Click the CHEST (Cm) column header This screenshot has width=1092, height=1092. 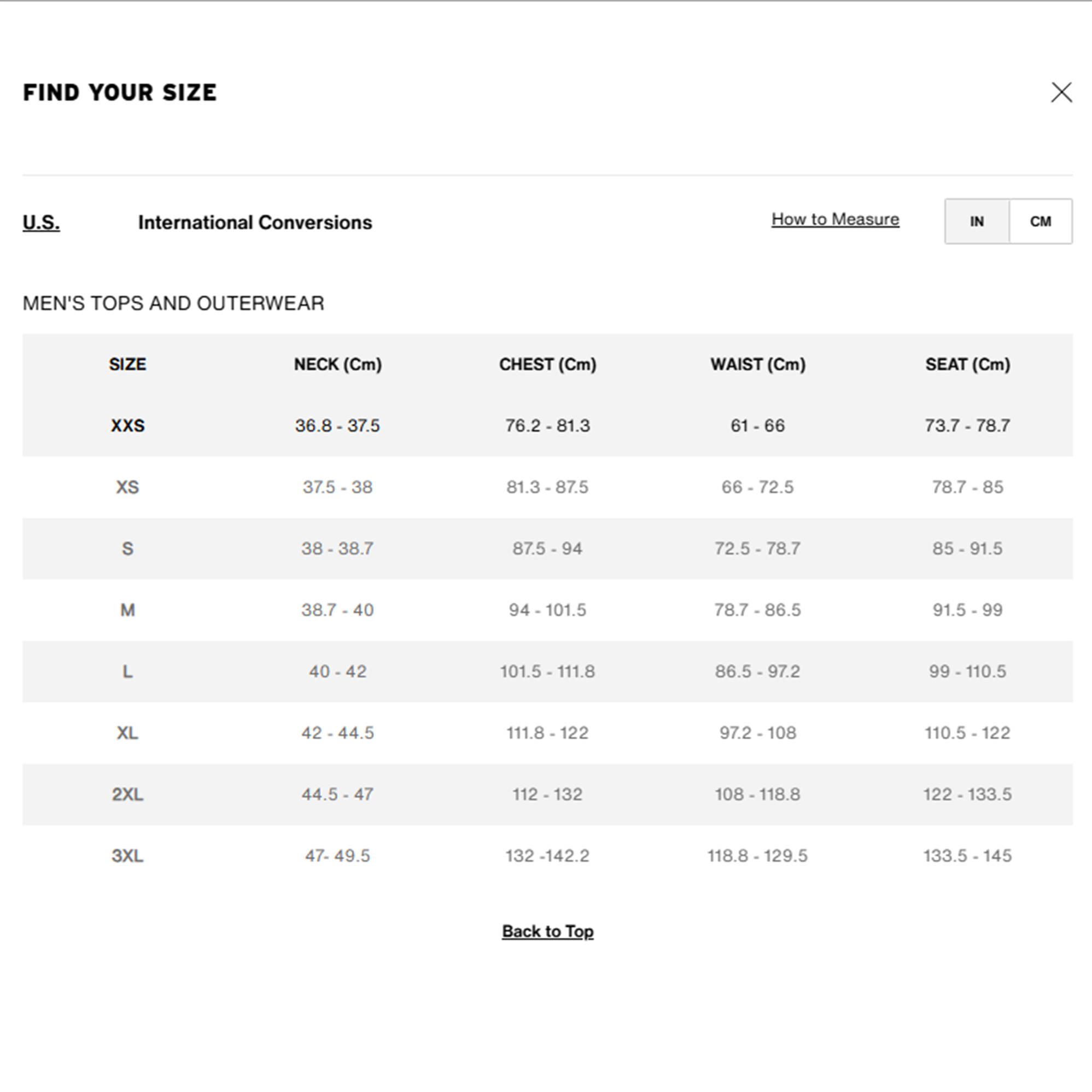547,365
